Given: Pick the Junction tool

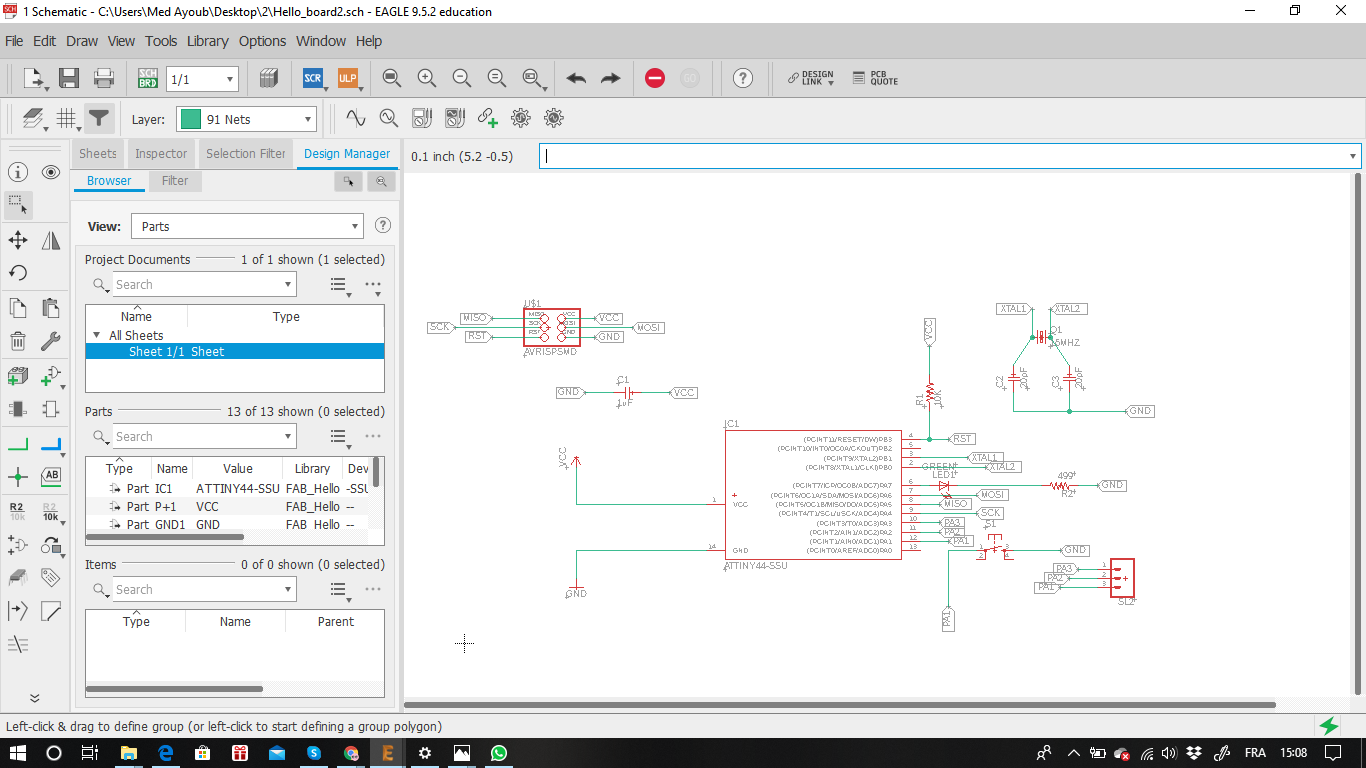Looking at the screenshot, I should pos(17,476).
